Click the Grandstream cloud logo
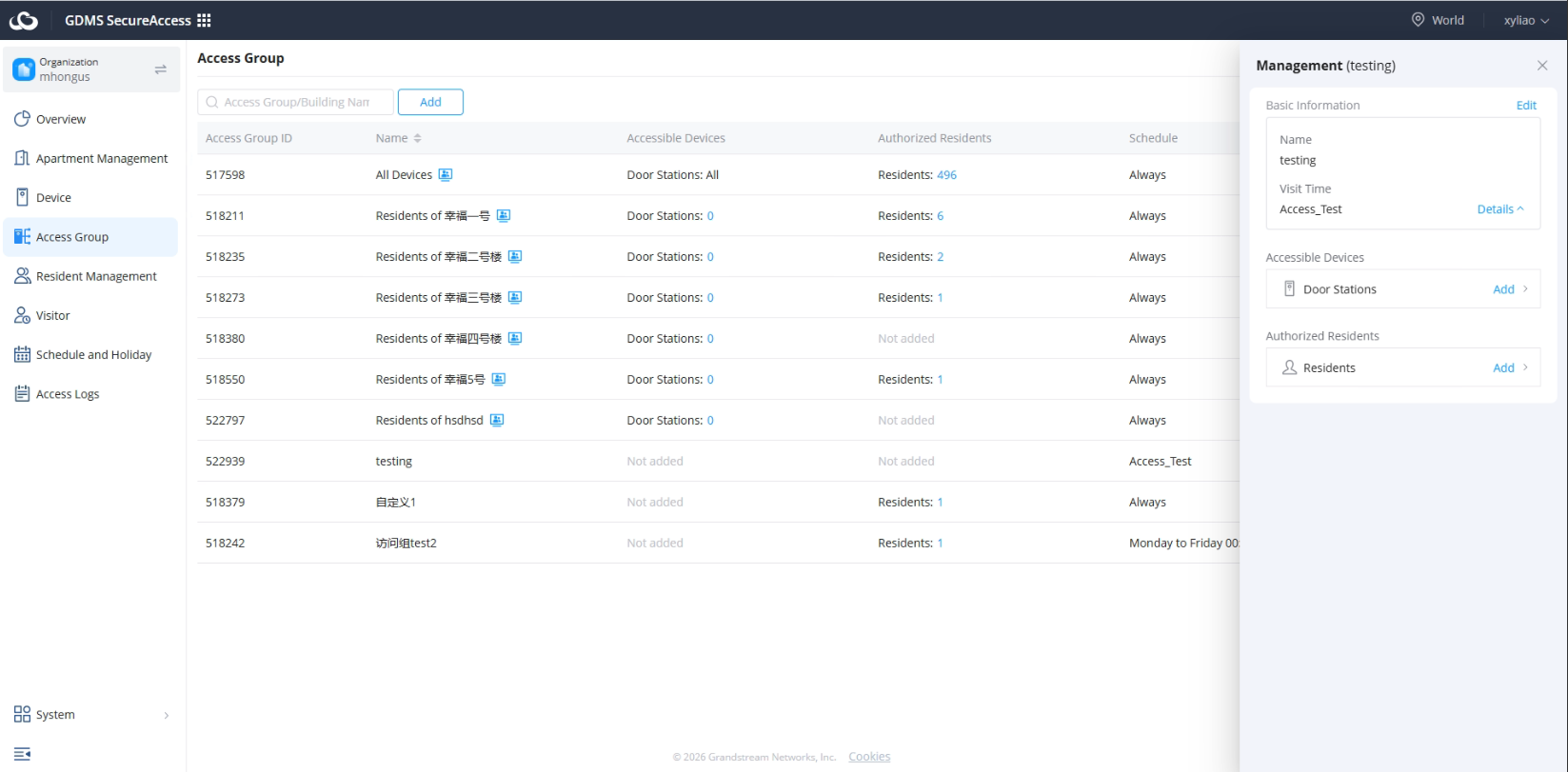The height and width of the screenshot is (772, 1568). 24,20
